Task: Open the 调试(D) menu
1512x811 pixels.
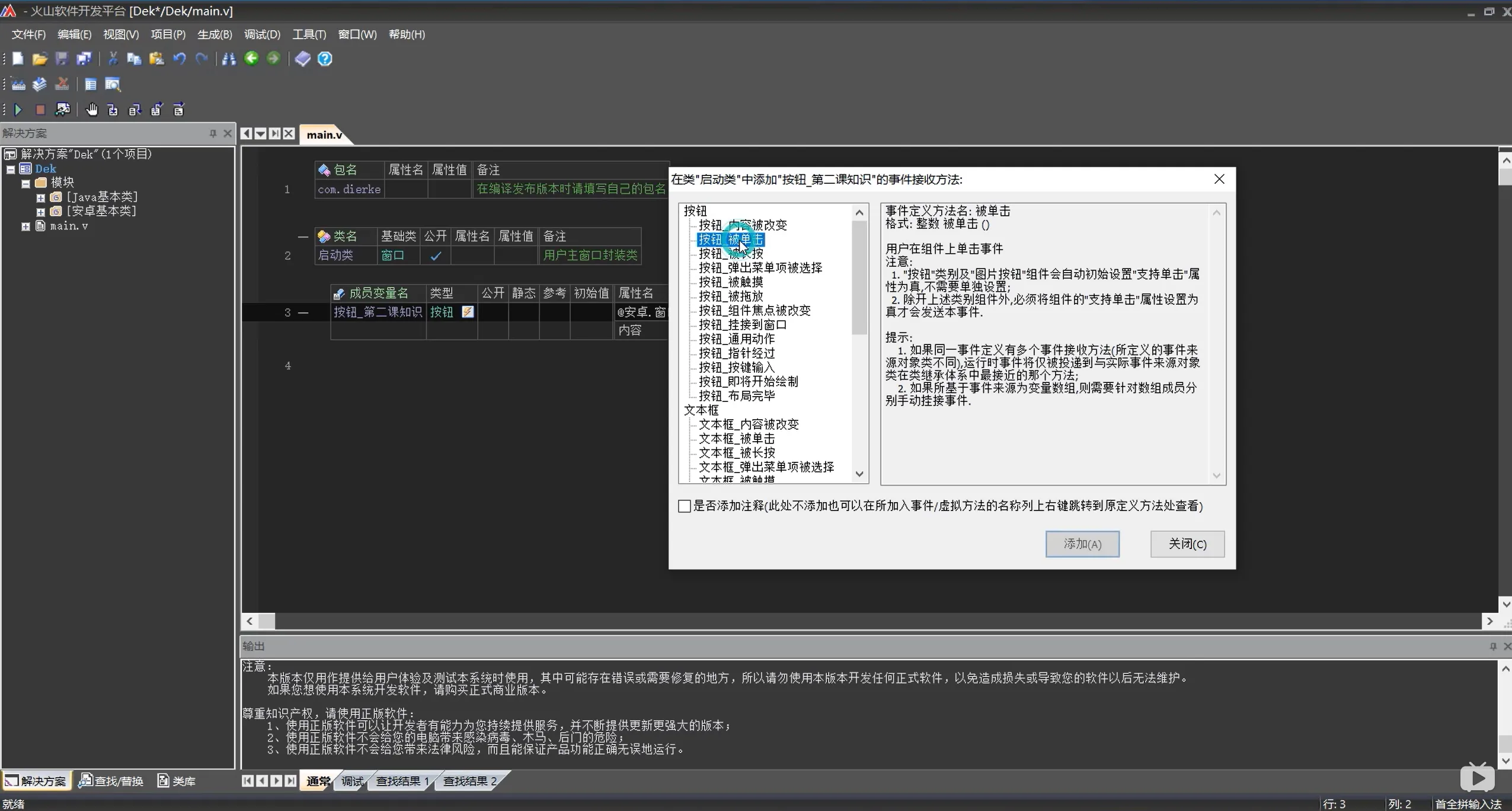Action: pos(262,34)
